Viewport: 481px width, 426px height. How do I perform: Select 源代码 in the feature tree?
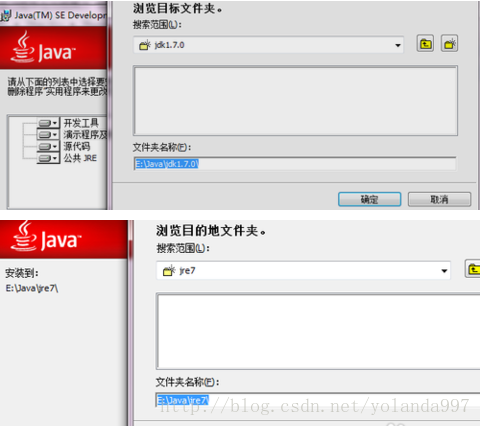77,146
